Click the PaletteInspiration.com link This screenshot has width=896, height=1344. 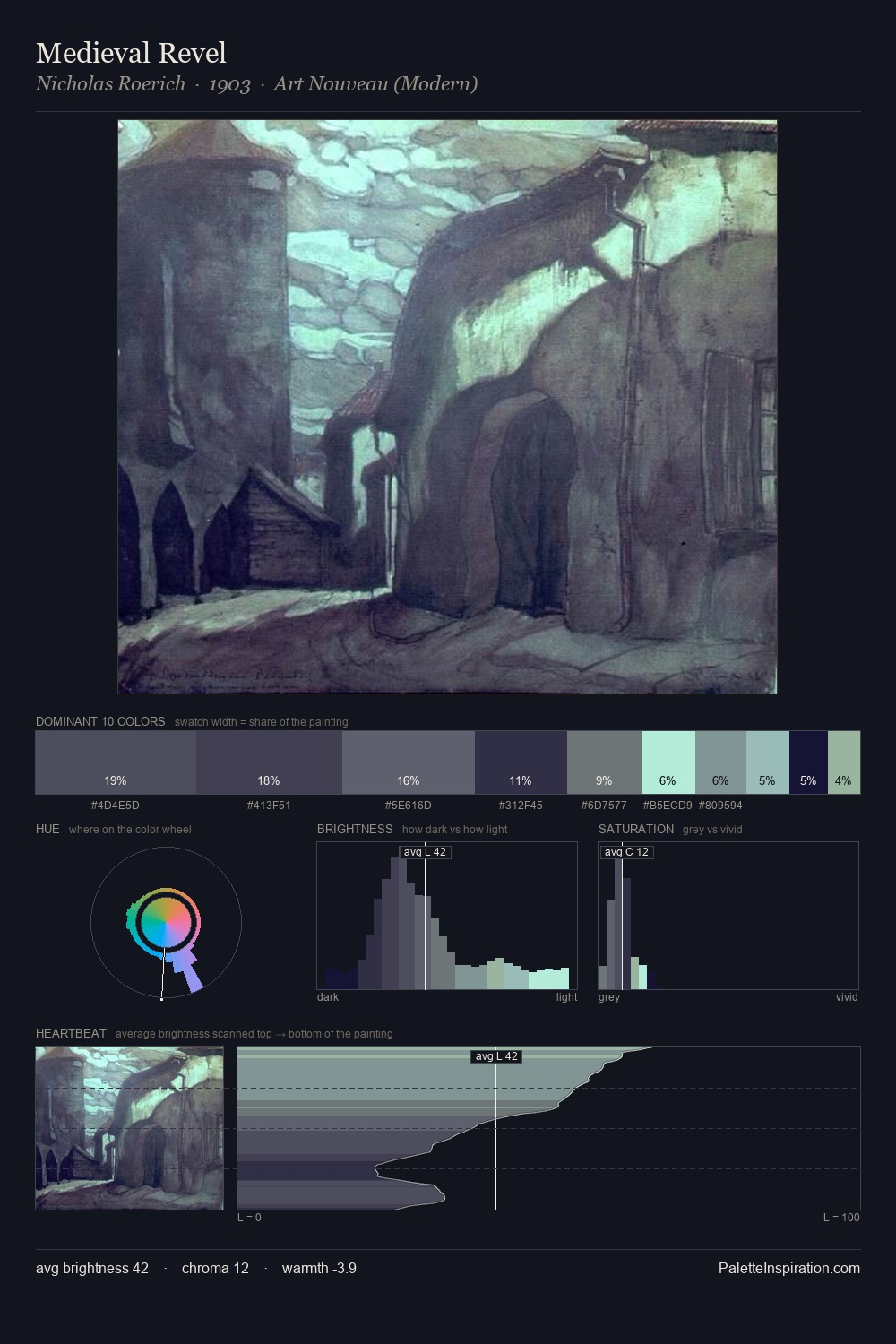[x=789, y=1268]
